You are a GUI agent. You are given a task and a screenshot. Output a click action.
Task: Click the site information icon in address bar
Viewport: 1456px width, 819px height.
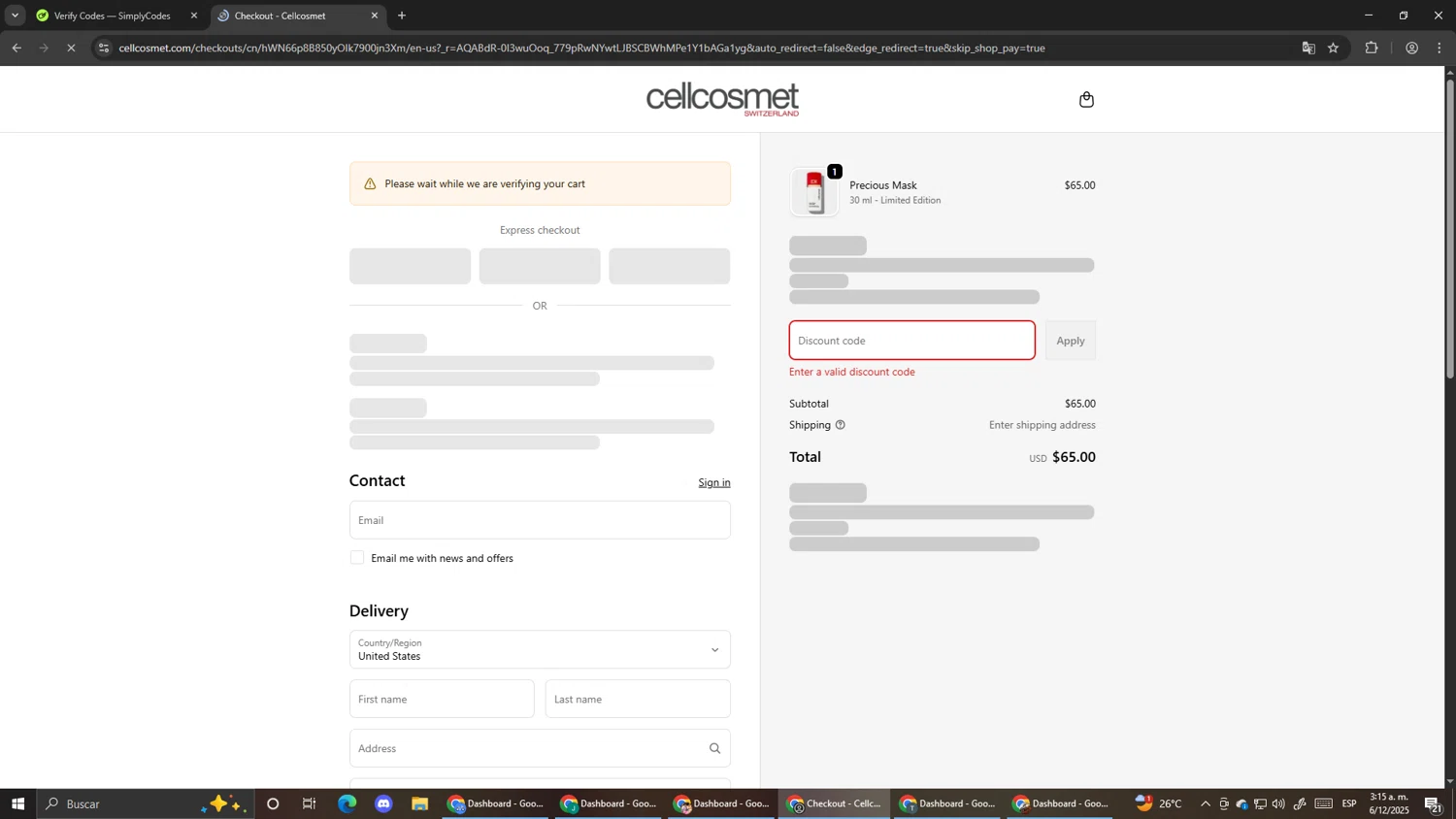(104, 48)
